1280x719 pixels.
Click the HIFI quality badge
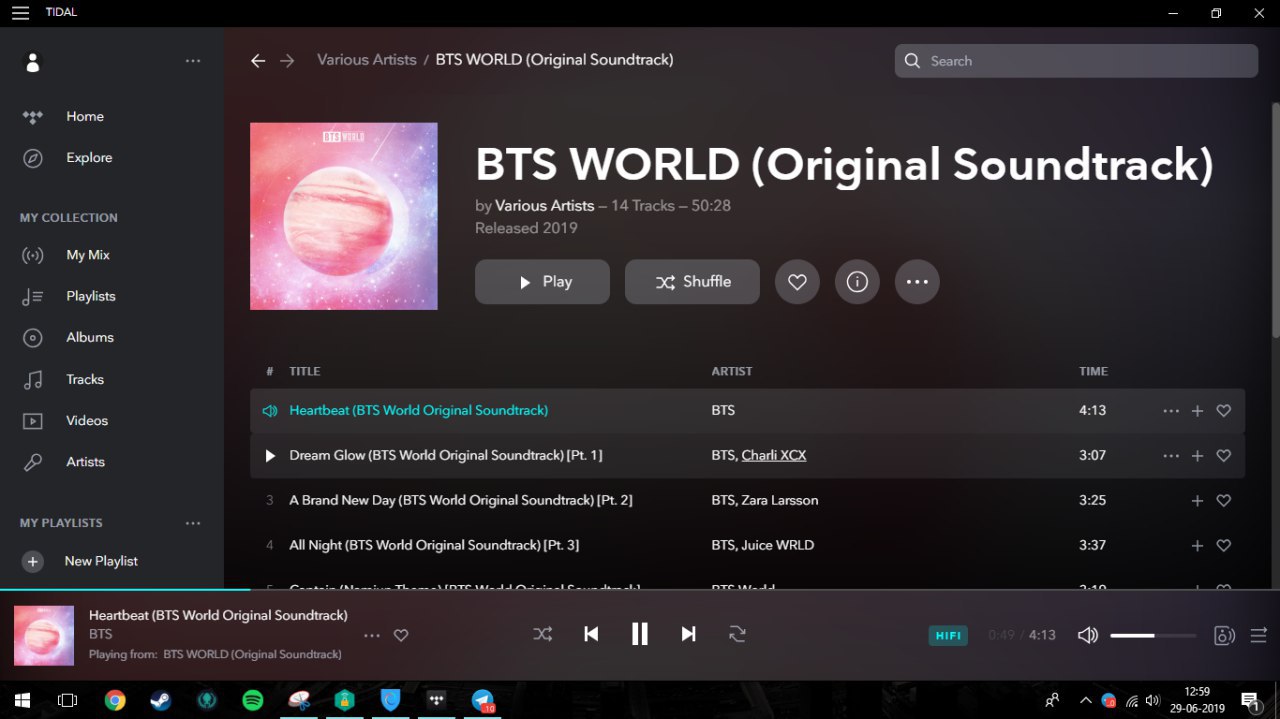(x=948, y=635)
